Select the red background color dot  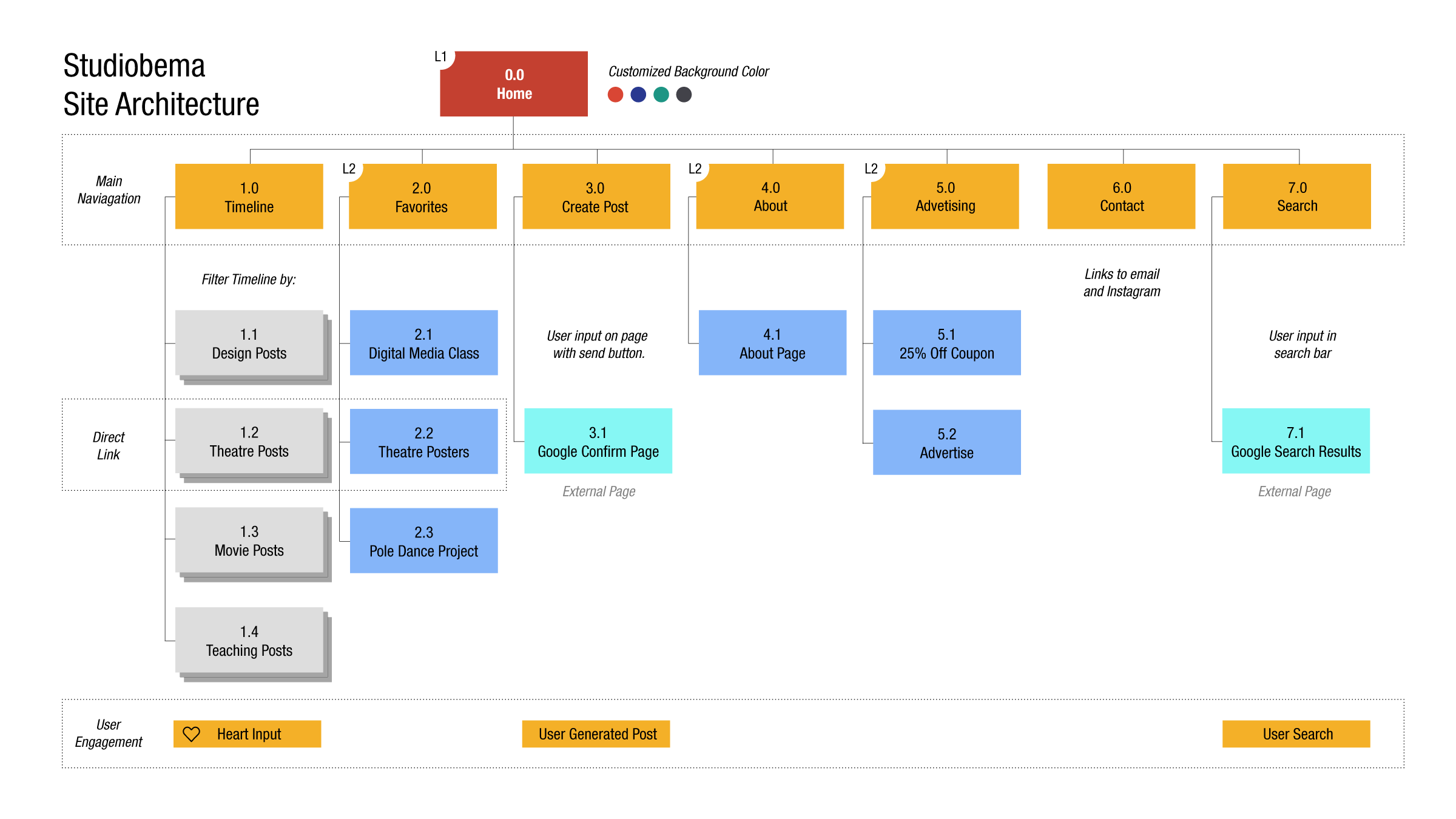pos(615,95)
